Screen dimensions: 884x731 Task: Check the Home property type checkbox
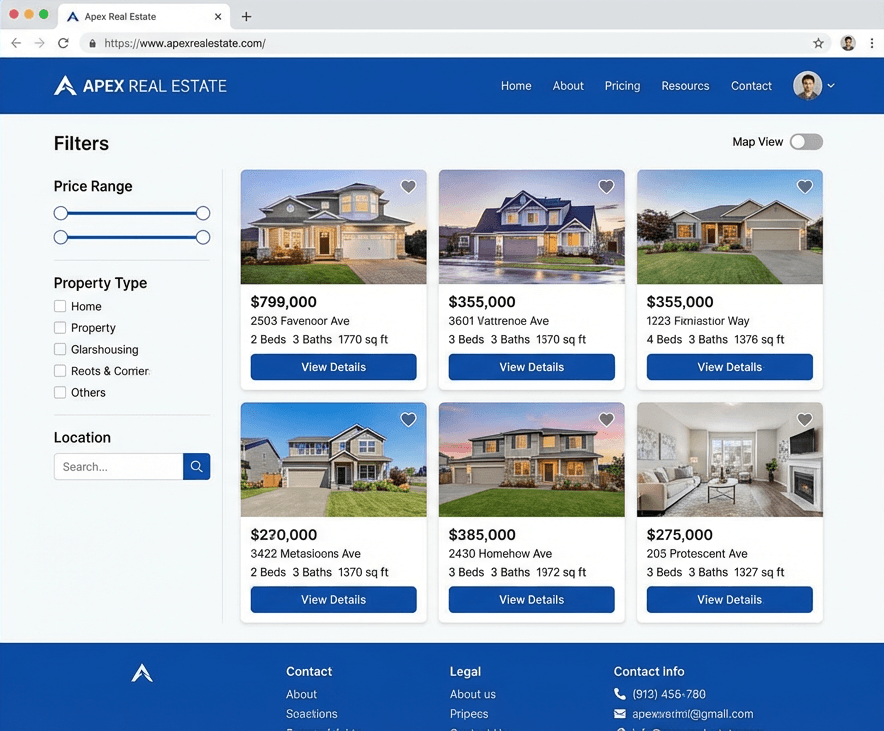point(59,306)
